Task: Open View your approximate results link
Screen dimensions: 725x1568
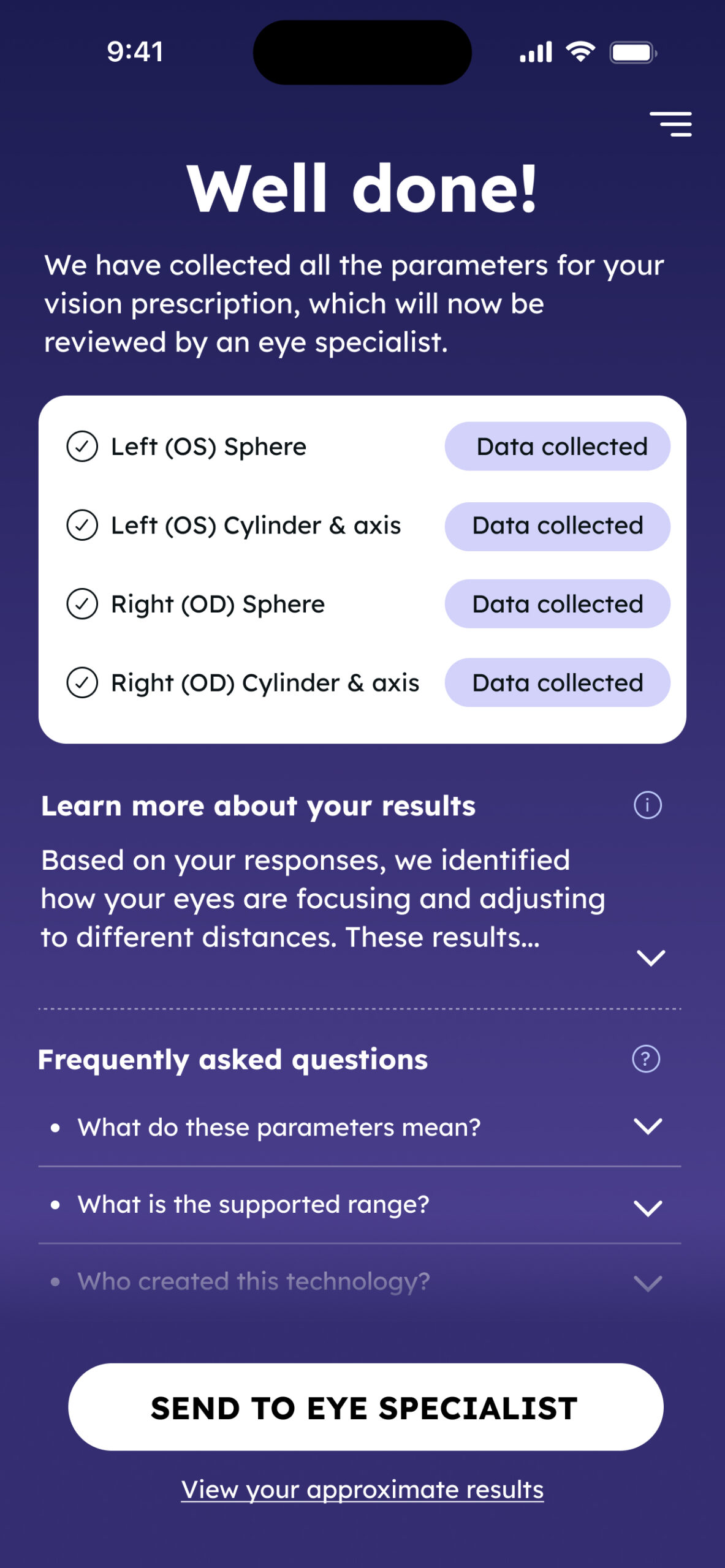Action: 362,1490
